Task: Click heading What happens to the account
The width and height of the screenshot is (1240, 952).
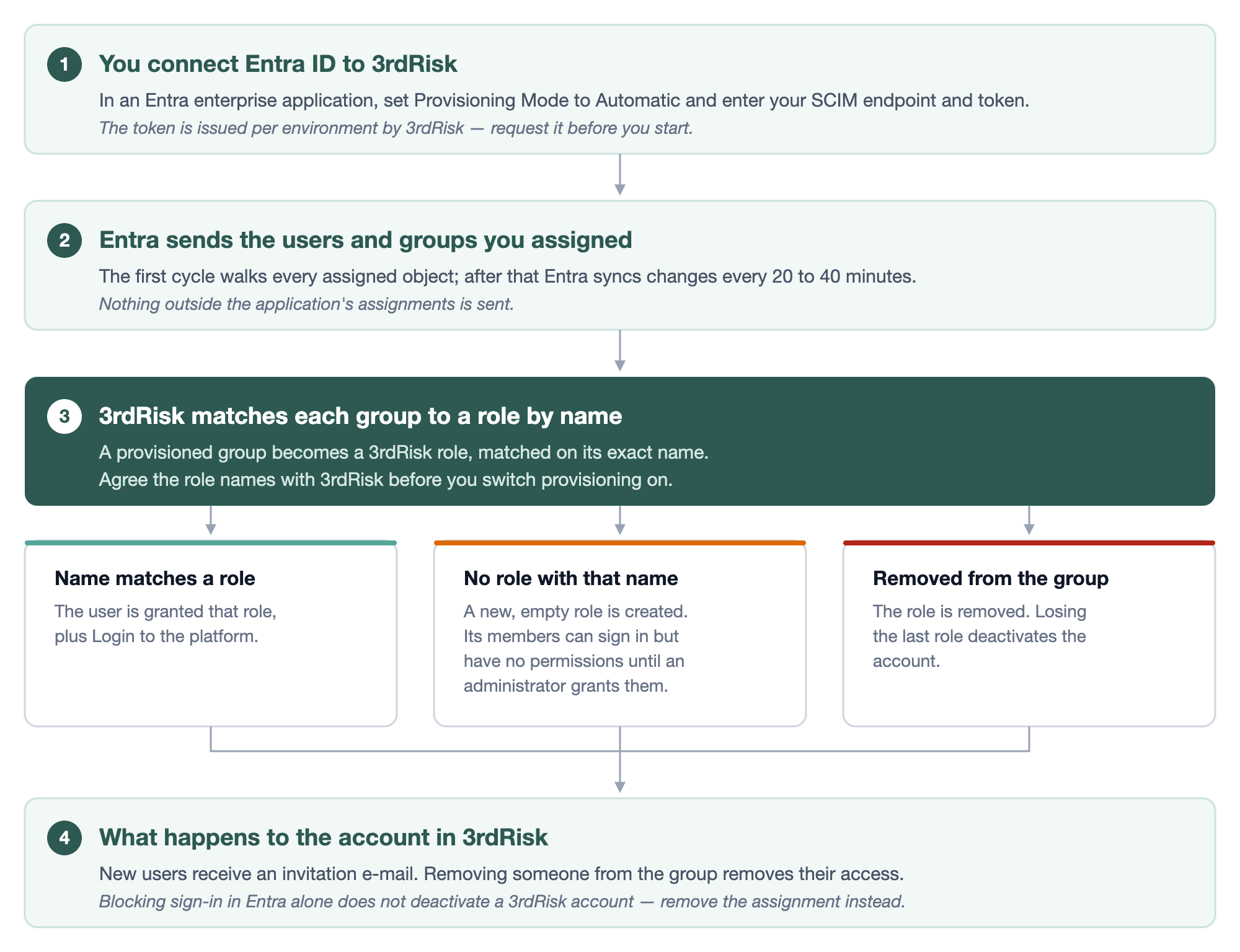Action: pyautogui.click(x=323, y=837)
